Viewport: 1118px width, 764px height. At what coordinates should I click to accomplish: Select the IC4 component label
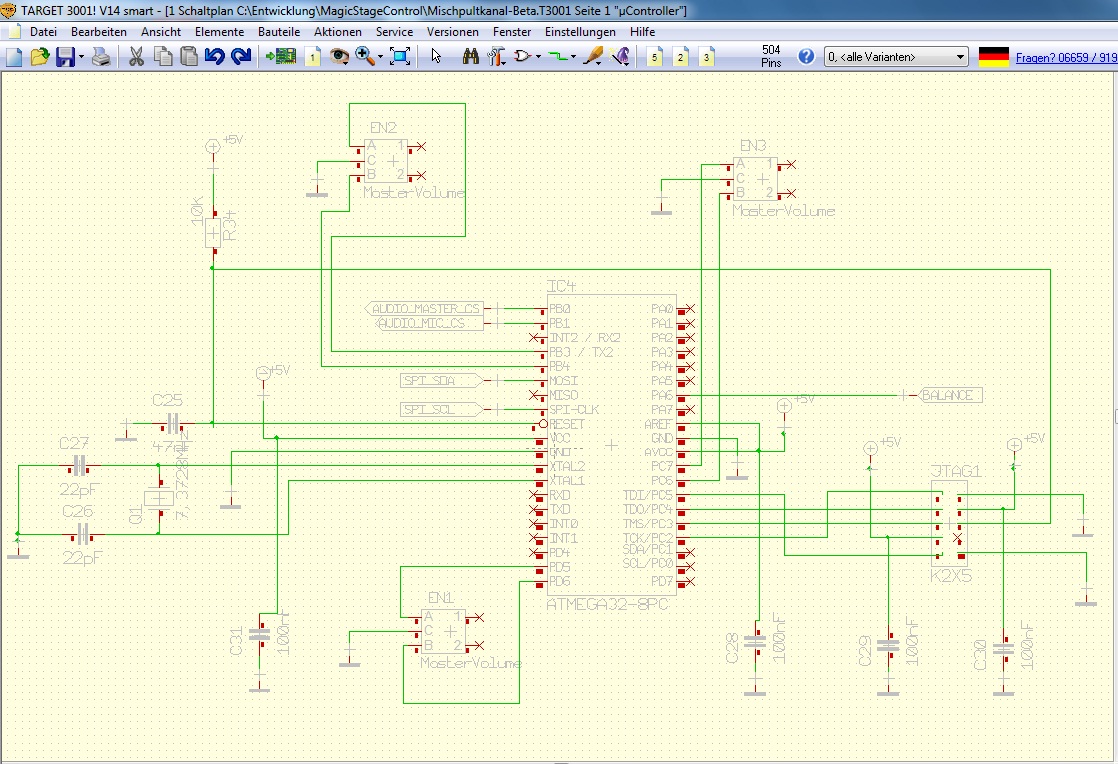click(561, 286)
